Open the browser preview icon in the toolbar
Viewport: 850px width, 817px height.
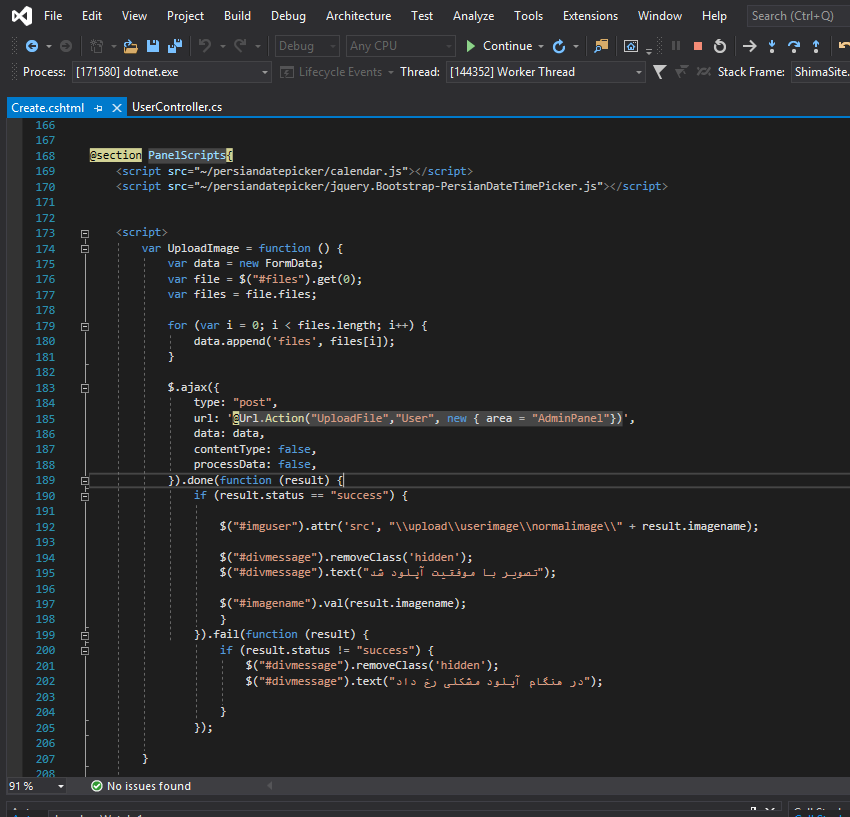tap(631, 46)
